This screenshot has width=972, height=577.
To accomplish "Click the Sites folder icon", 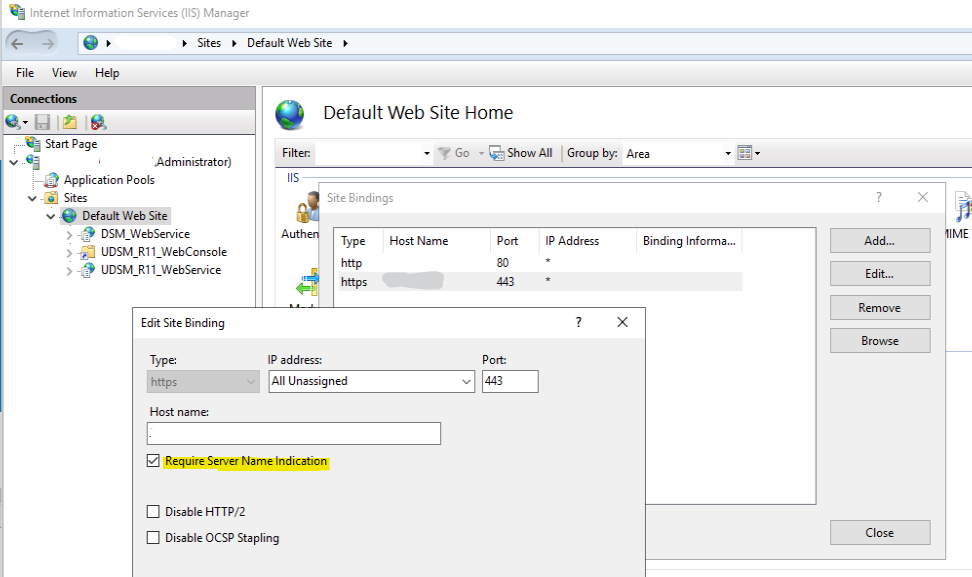I will coord(51,198).
